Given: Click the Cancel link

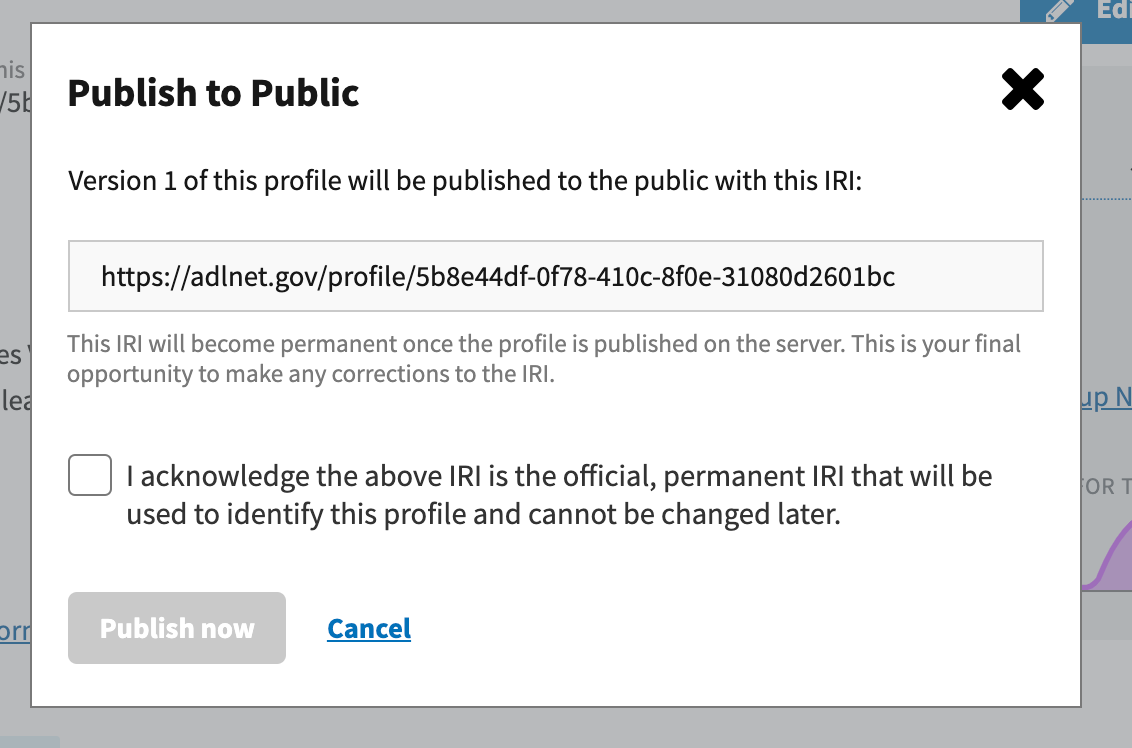Looking at the screenshot, I should pyautogui.click(x=369, y=628).
